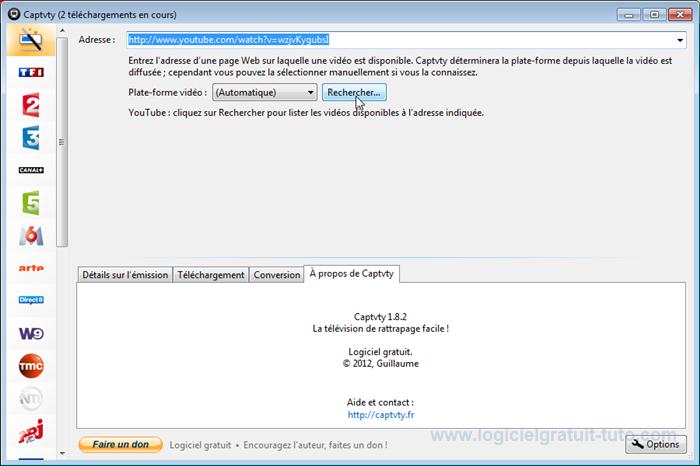This screenshot has width=700, height=466.
Task: Click the Captvty title bar app icon
Action: click(14, 14)
